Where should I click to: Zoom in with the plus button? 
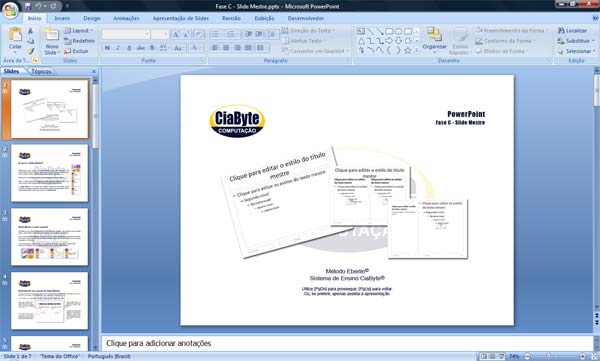pos(582,356)
